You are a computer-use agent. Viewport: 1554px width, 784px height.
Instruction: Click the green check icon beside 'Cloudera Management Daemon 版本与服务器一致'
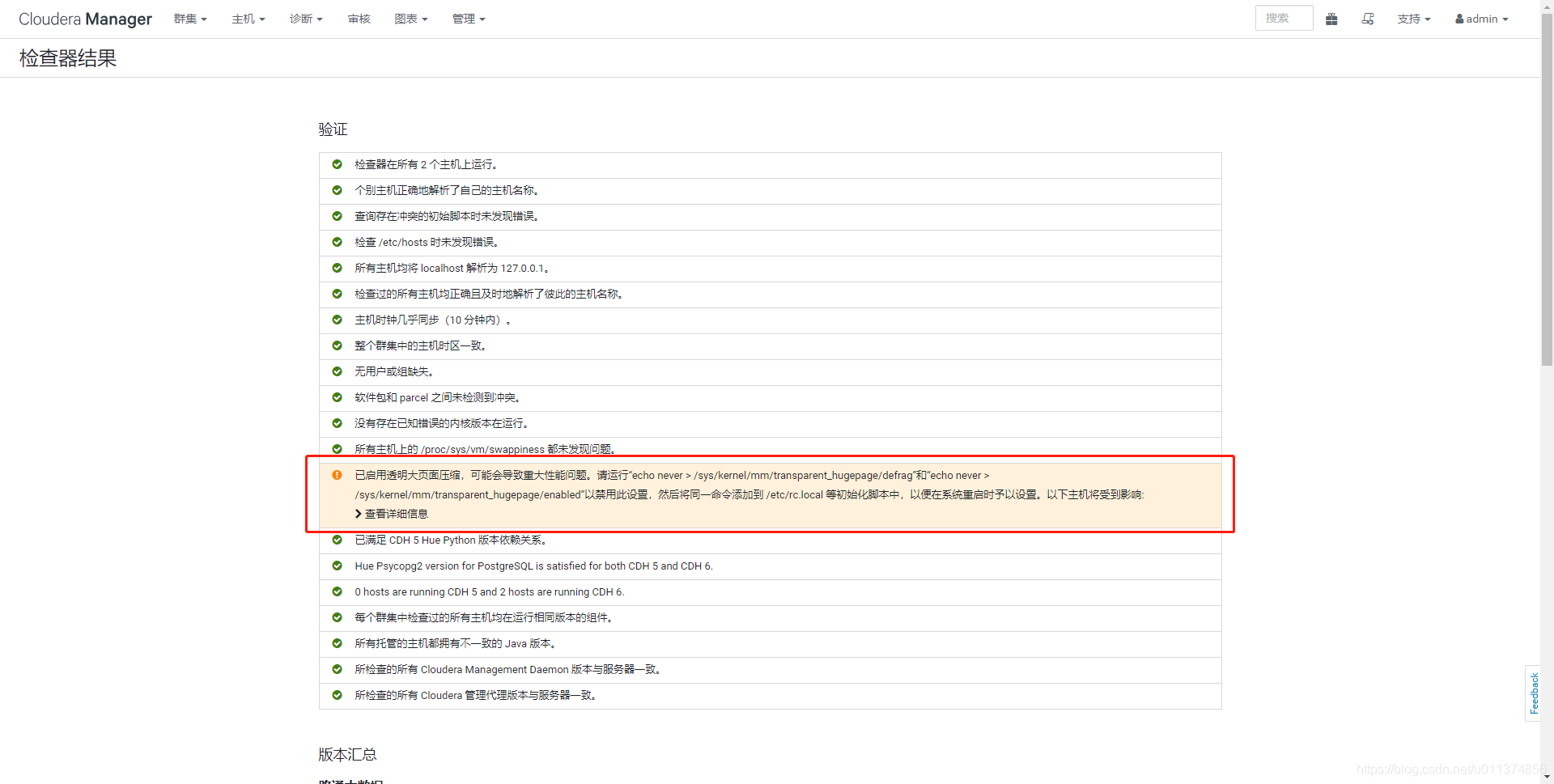pyautogui.click(x=337, y=669)
